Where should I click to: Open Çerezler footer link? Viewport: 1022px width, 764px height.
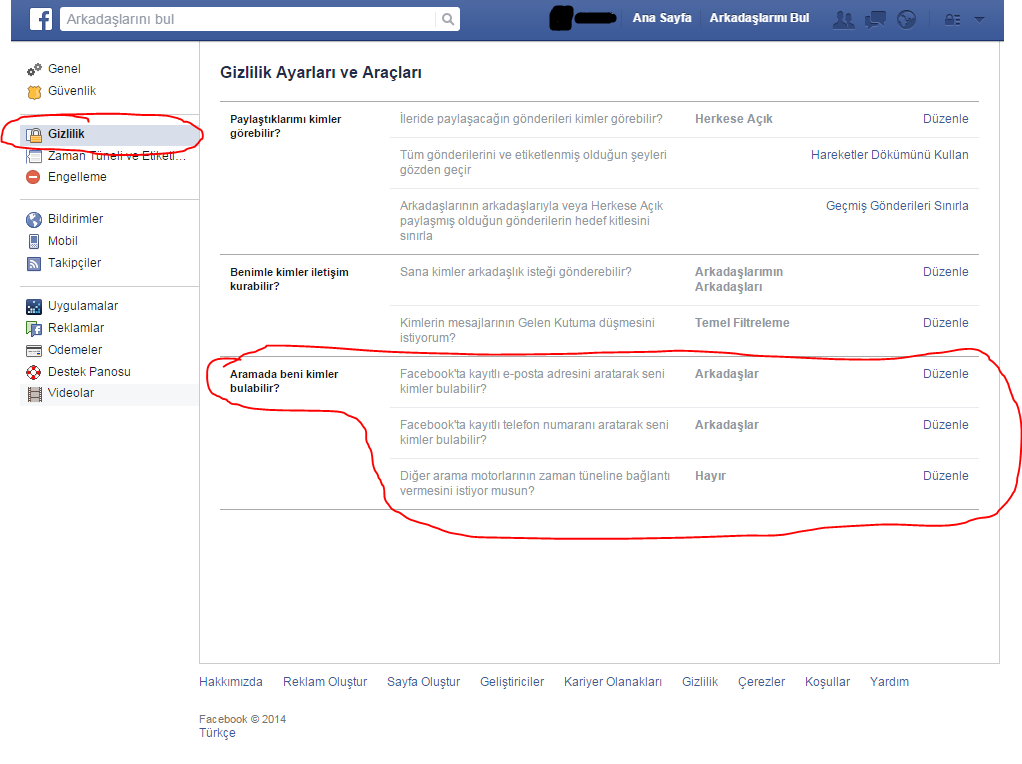click(761, 682)
